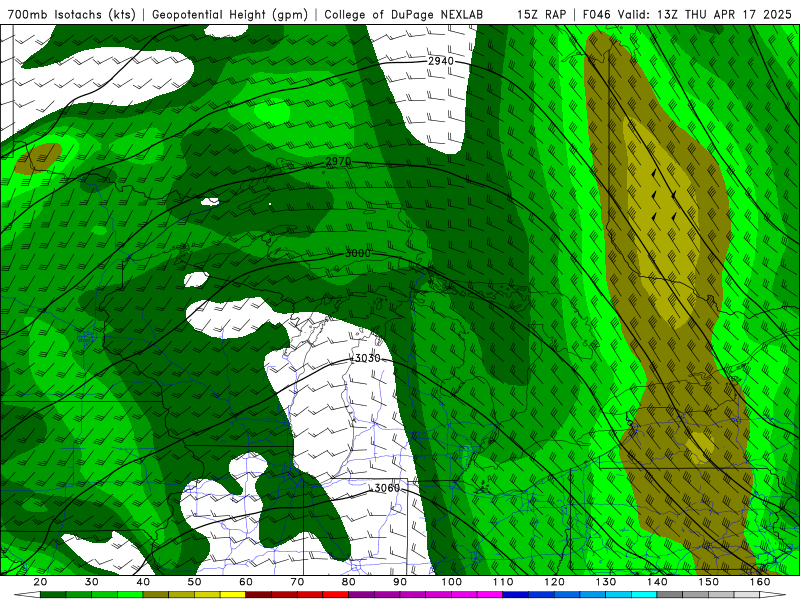Click the 150 value on the color scale
Viewport: 800px width, 600px height.
pyautogui.click(x=709, y=582)
